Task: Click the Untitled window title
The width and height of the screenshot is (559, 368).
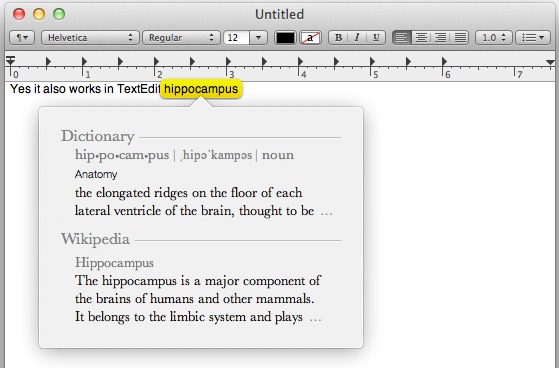Action: click(280, 14)
